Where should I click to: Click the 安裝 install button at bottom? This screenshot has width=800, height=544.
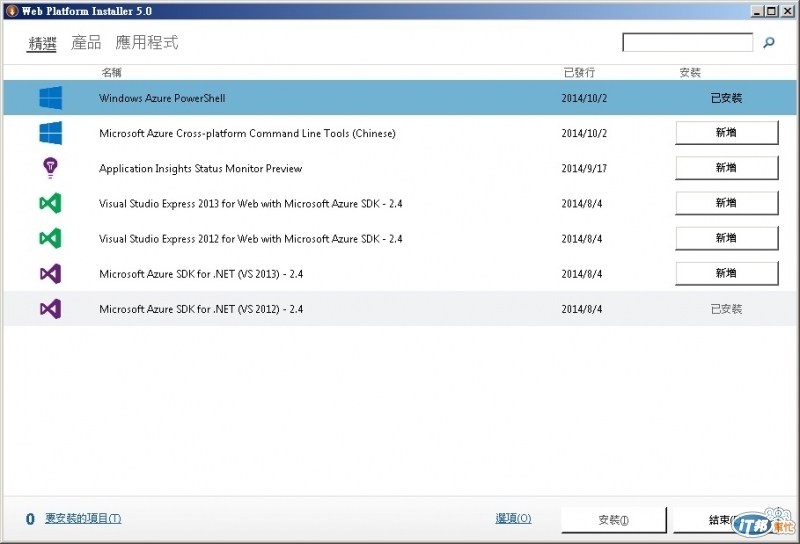click(614, 520)
